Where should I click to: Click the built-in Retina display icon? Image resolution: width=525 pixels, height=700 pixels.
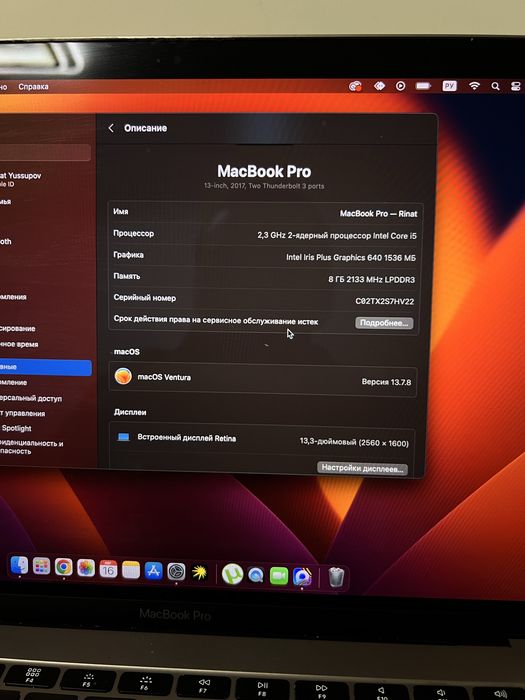pos(124,437)
